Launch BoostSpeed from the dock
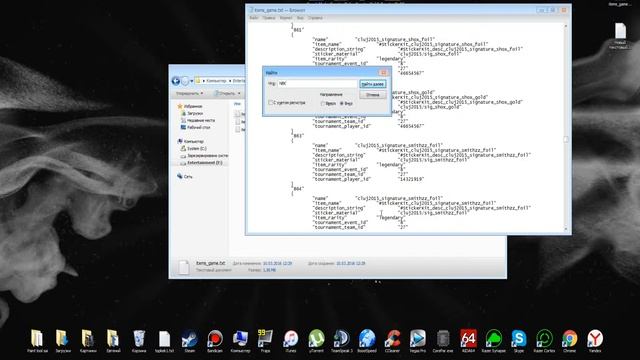 tap(367, 339)
